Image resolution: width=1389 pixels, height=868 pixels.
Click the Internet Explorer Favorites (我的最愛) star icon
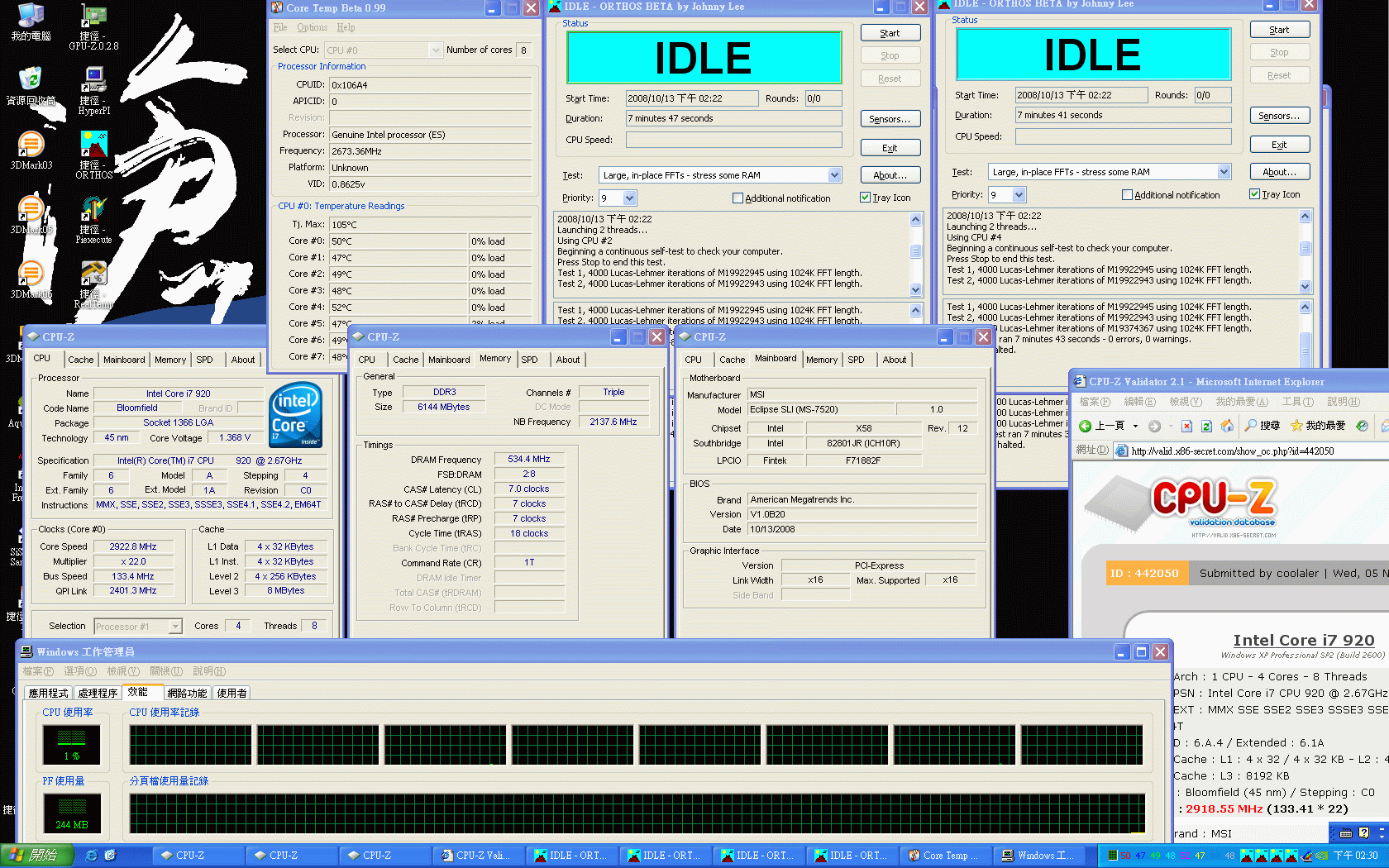[x=1296, y=426]
